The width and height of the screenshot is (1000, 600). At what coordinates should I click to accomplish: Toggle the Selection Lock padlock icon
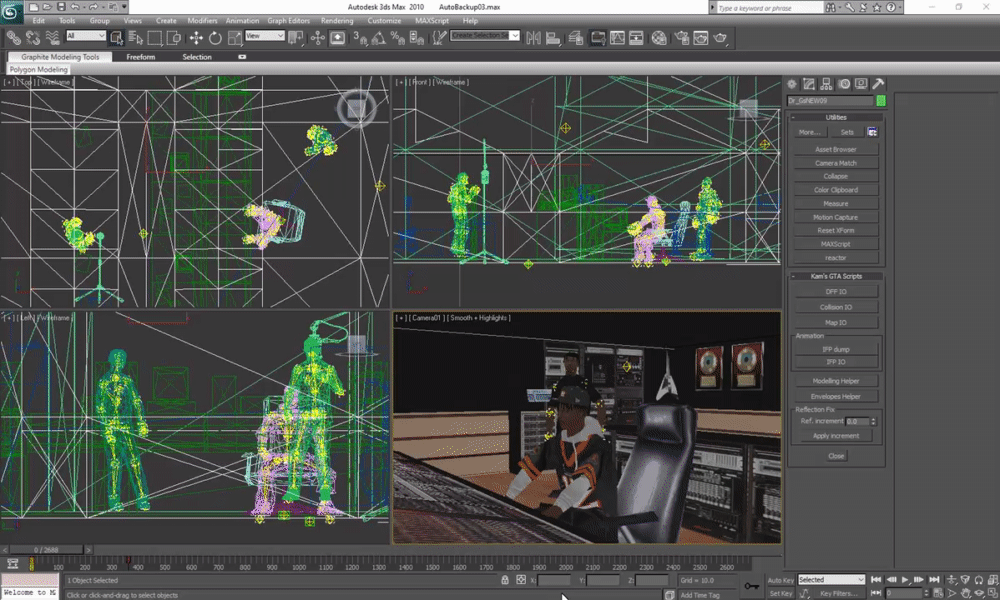pos(504,580)
